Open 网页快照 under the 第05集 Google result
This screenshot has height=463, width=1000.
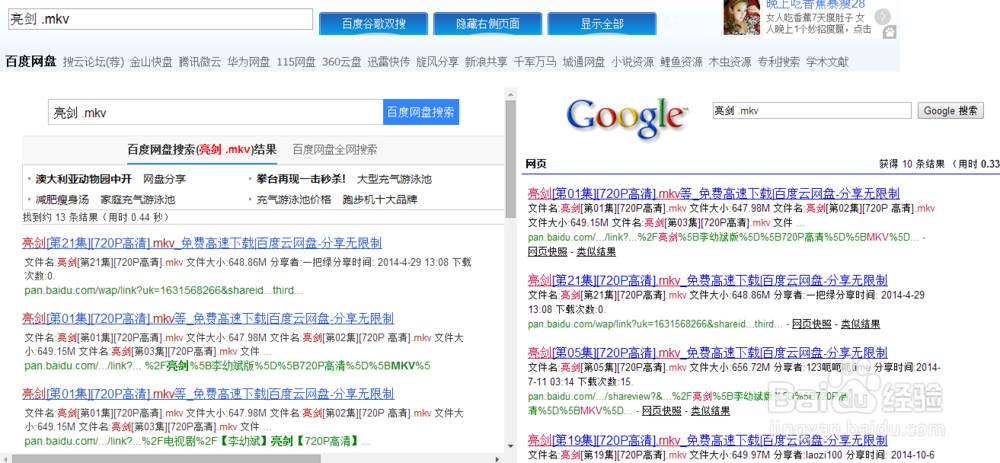[x=661, y=410]
